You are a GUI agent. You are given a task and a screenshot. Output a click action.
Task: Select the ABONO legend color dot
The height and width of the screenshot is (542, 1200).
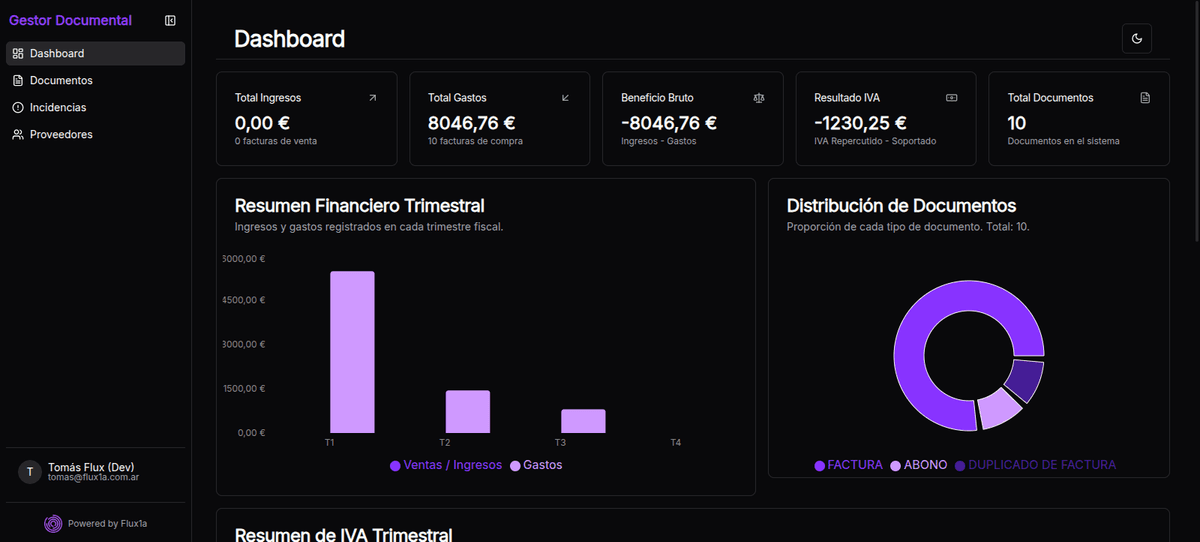895,466
